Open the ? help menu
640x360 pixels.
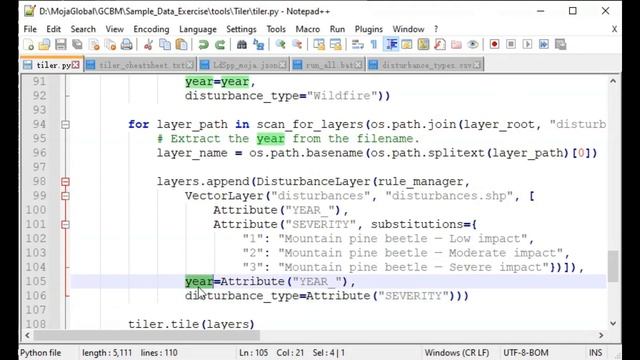pos(436,29)
